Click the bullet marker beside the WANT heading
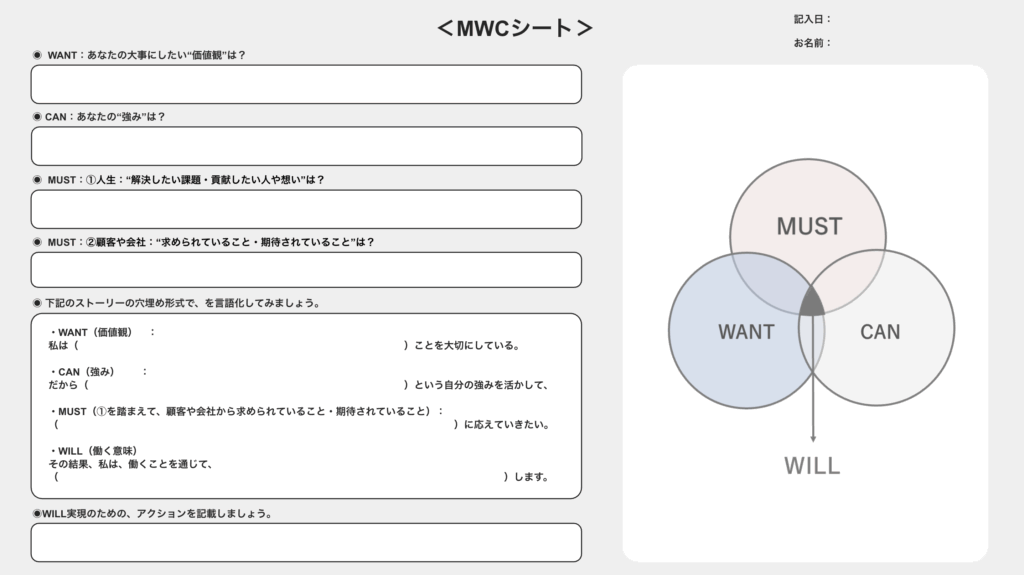The image size is (1024, 575). (37, 56)
